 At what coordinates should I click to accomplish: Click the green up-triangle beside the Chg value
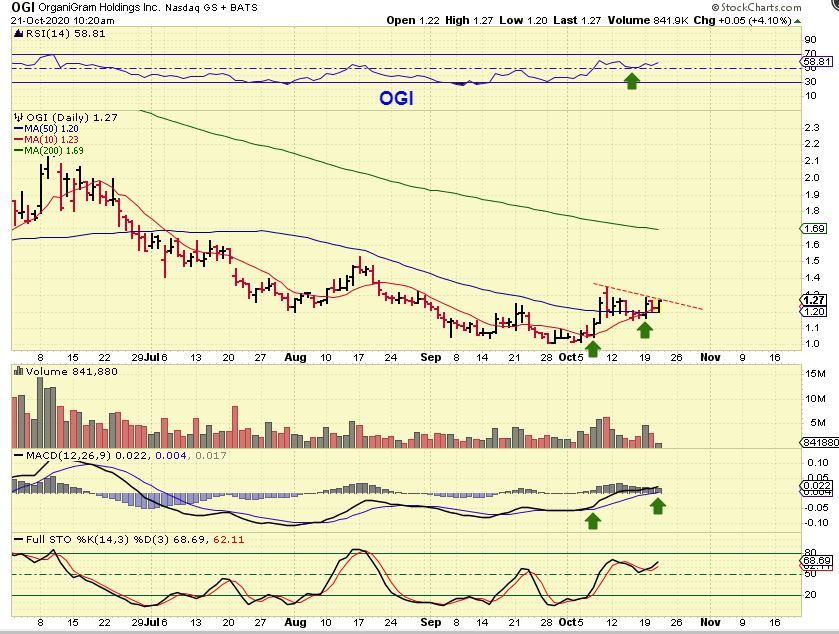click(797, 21)
